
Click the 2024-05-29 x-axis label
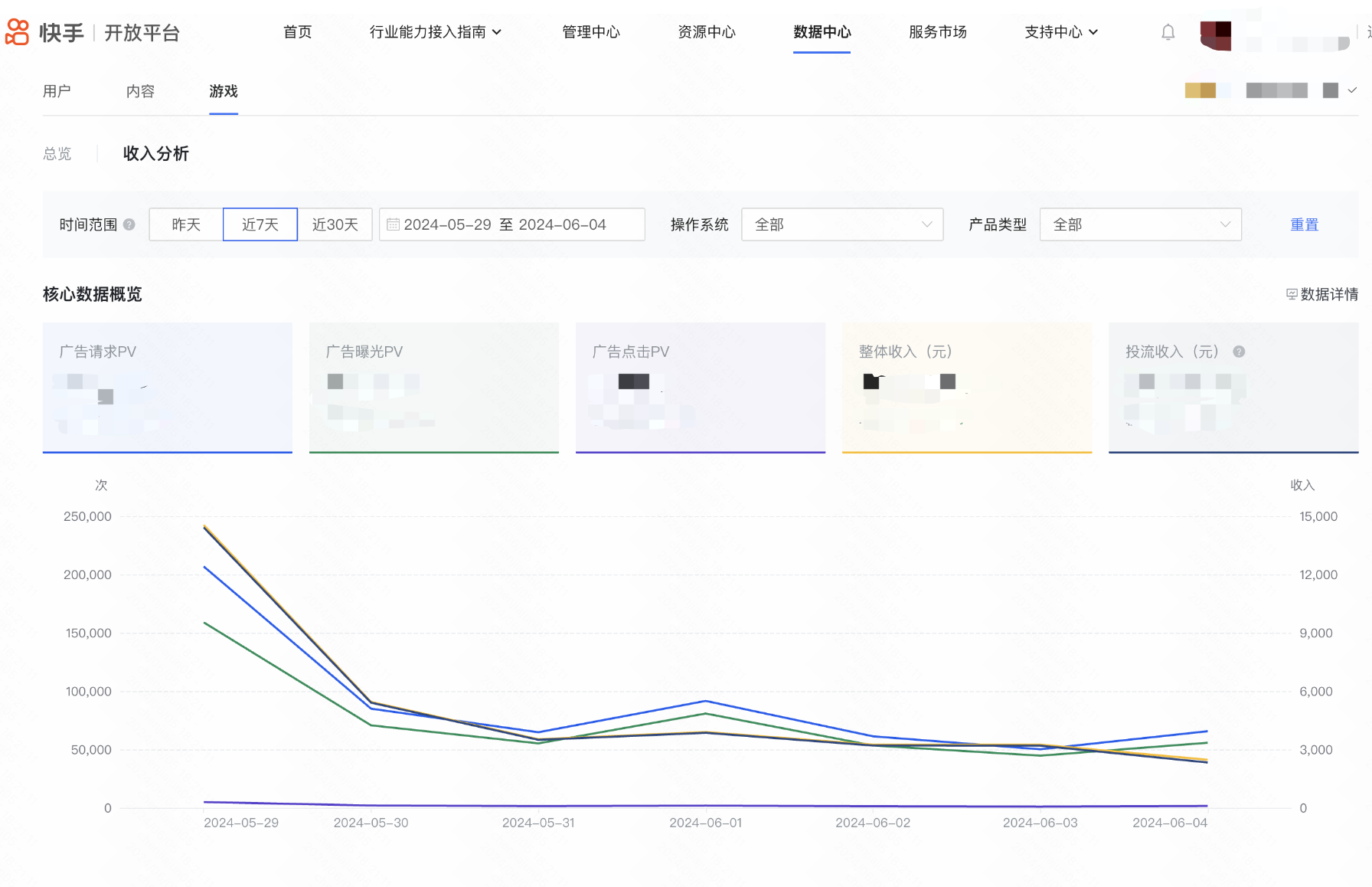[x=241, y=823]
